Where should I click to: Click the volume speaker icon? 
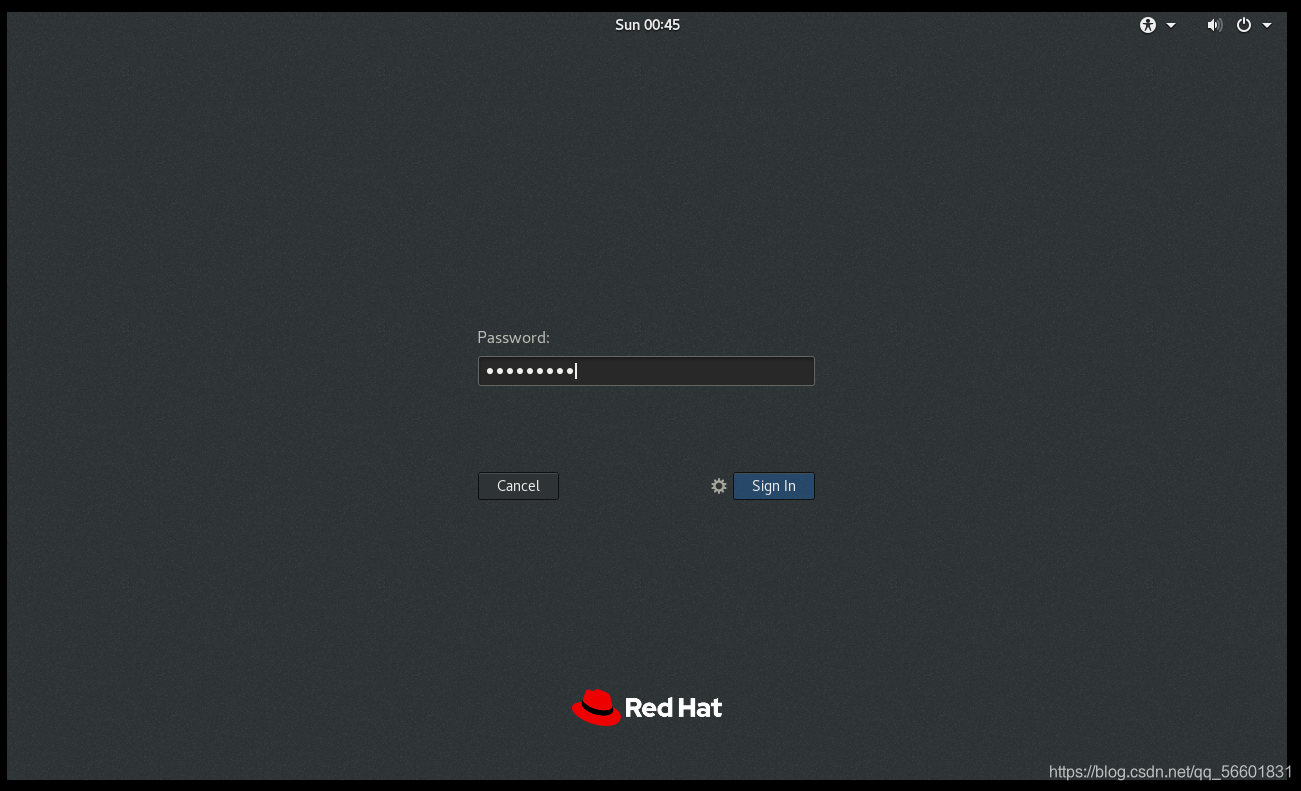1214,25
